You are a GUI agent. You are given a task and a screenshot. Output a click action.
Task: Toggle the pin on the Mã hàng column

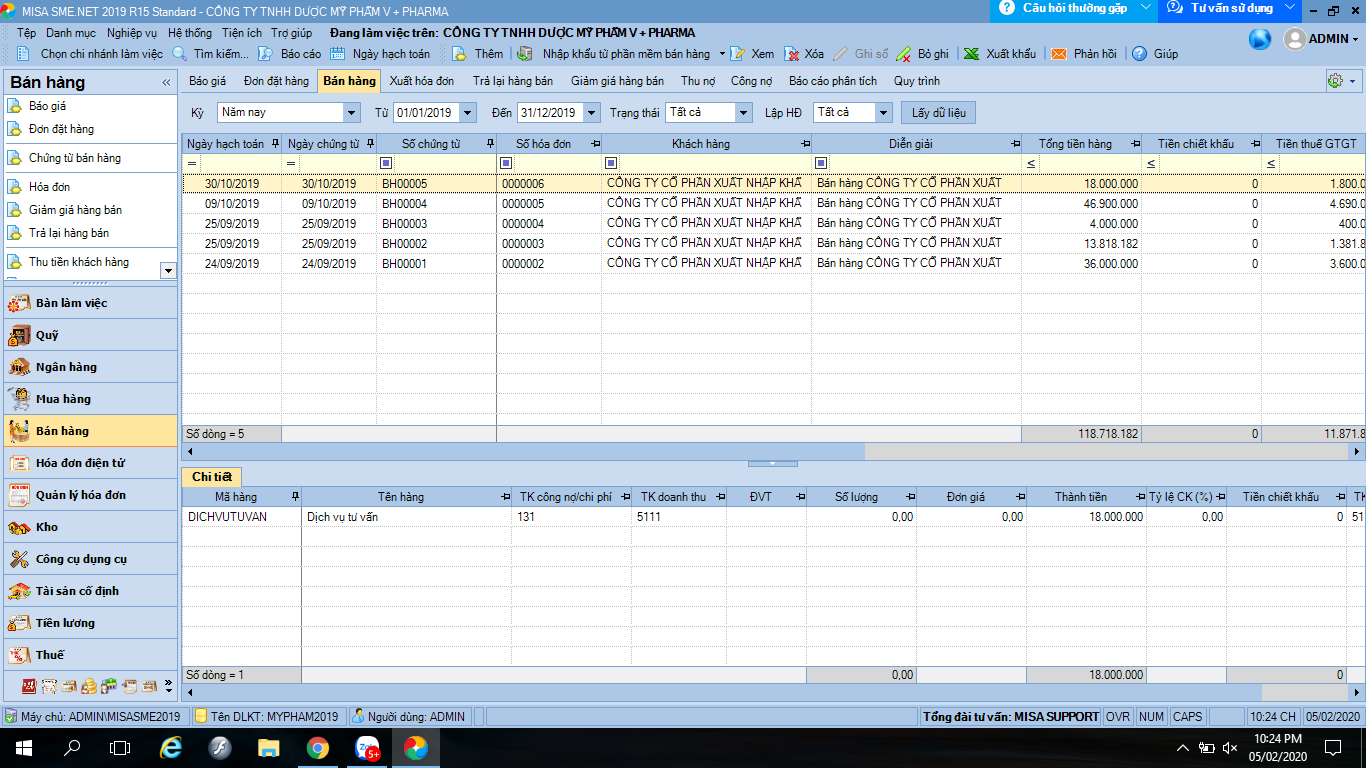coord(294,497)
